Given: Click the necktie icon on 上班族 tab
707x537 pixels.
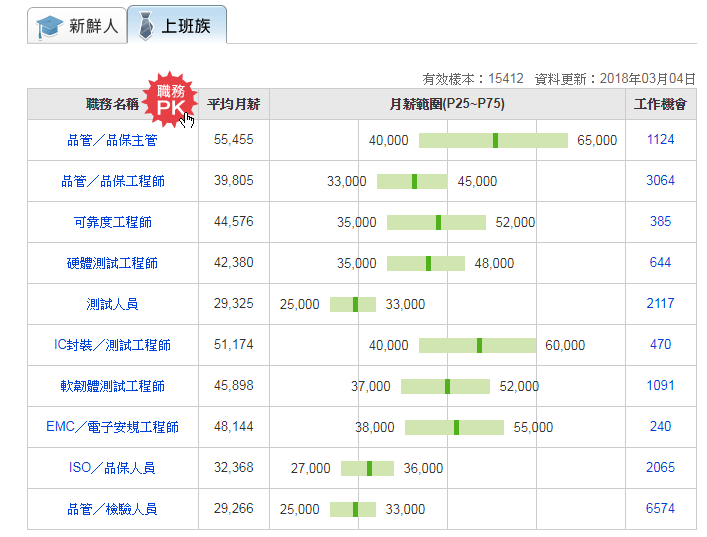Looking at the screenshot, I should pyautogui.click(x=146, y=26).
